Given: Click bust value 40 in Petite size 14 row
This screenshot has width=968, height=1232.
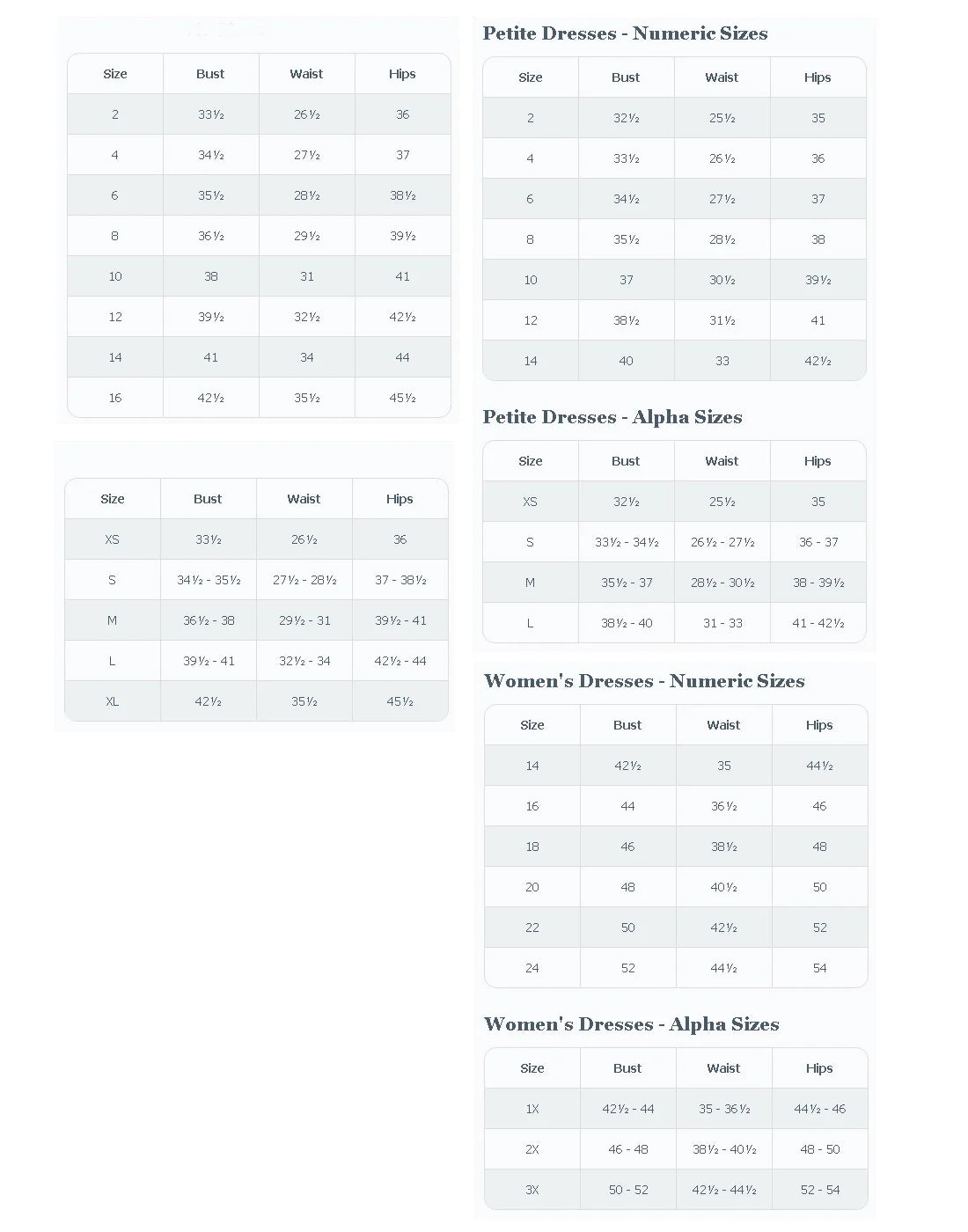Looking at the screenshot, I should (x=627, y=361).
